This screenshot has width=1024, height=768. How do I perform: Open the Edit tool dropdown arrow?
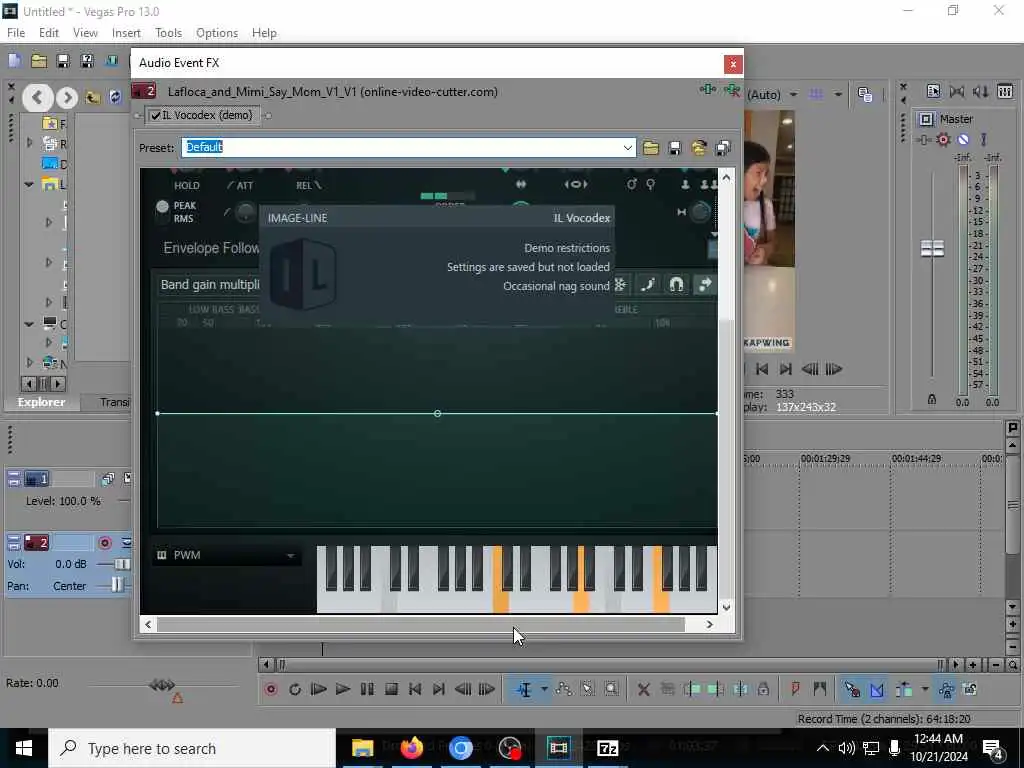tap(544, 689)
